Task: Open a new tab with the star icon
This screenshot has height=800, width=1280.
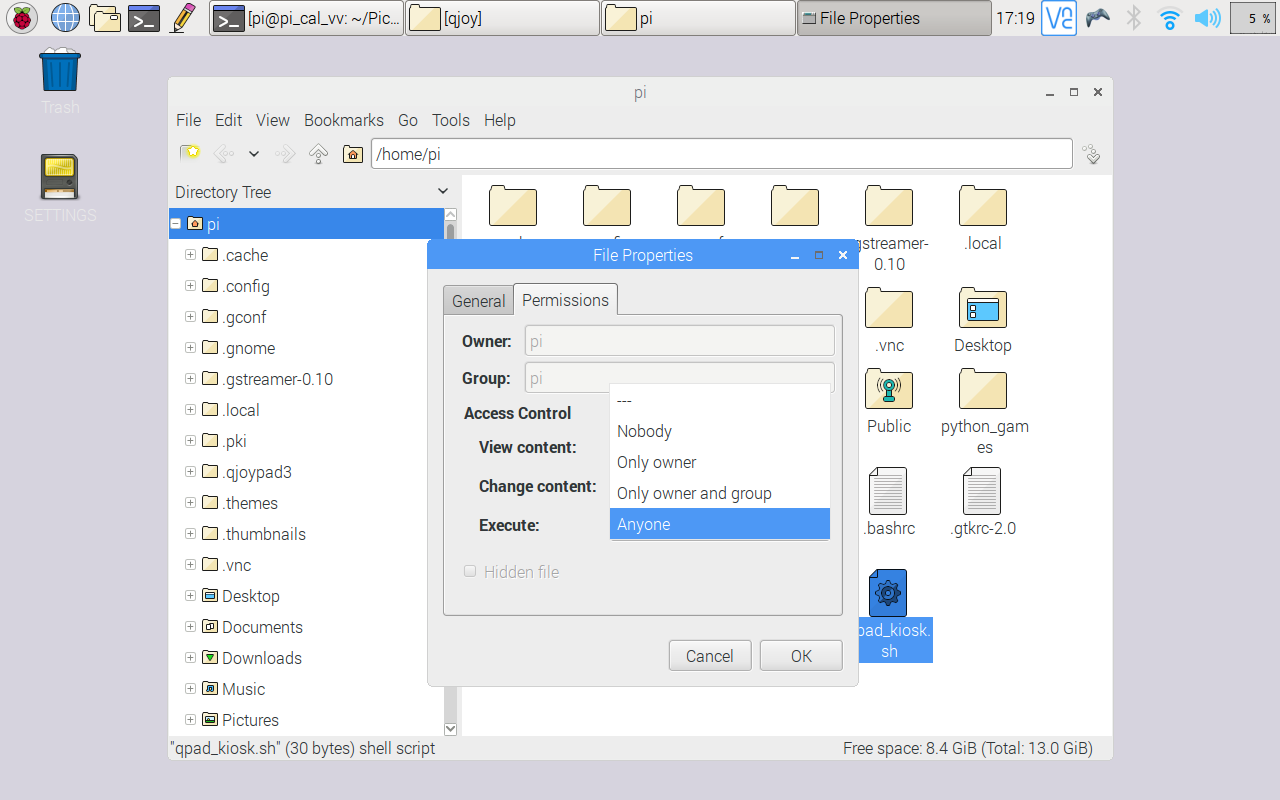Action: tap(189, 153)
